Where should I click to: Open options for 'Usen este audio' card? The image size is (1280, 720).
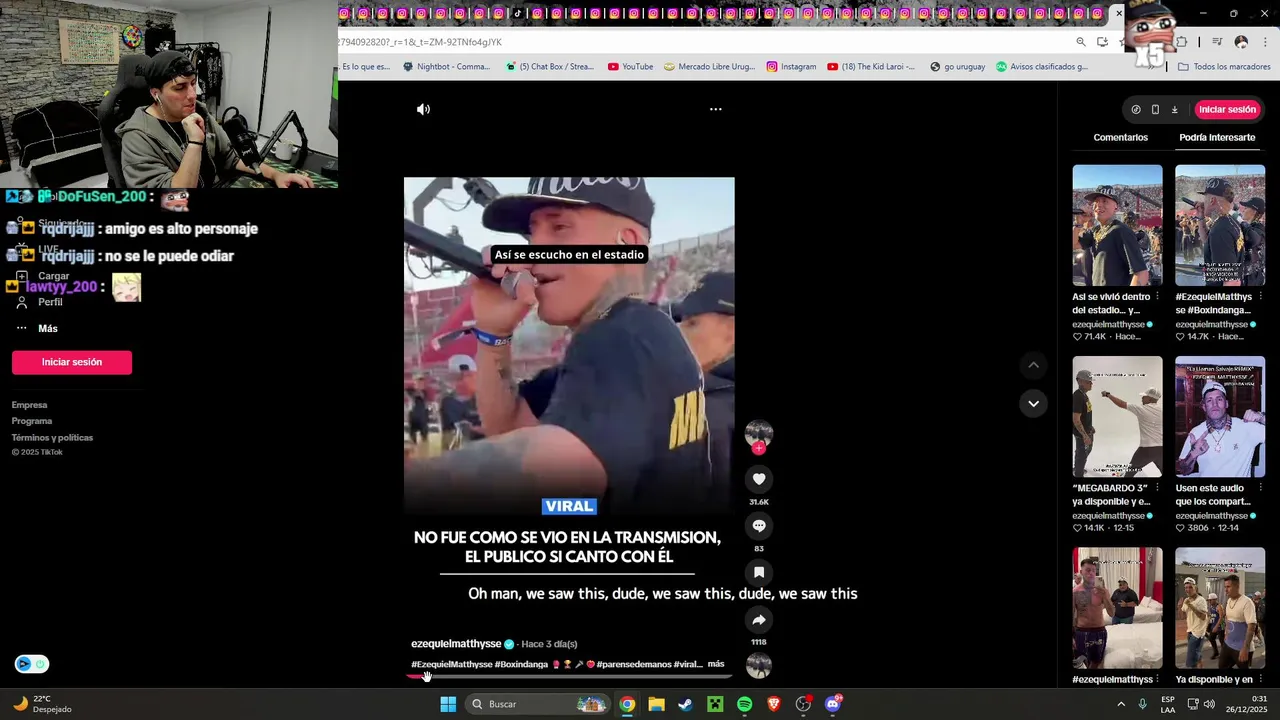pos(1260,488)
